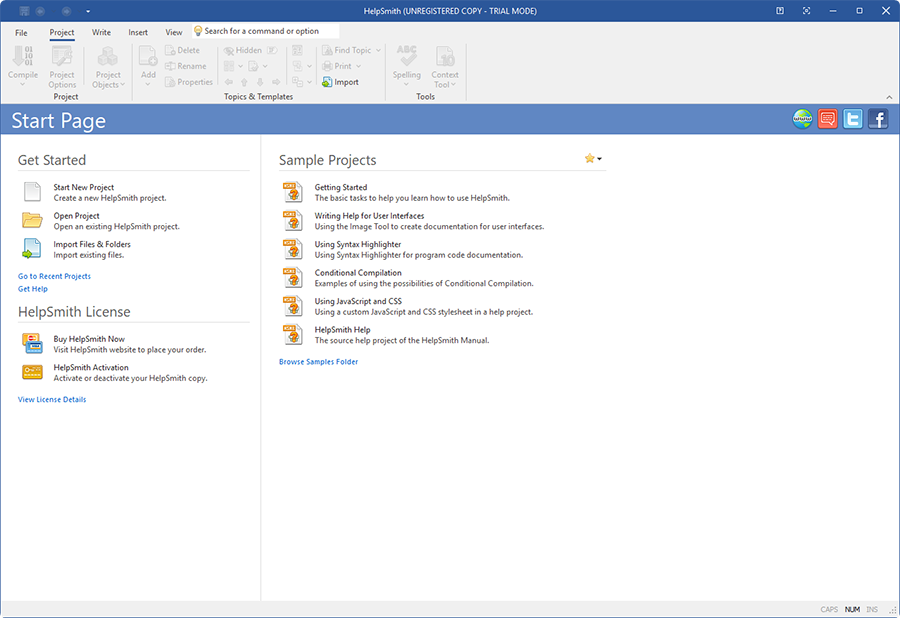Click the Get Help link
This screenshot has height=618, width=900.
(x=33, y=289)
